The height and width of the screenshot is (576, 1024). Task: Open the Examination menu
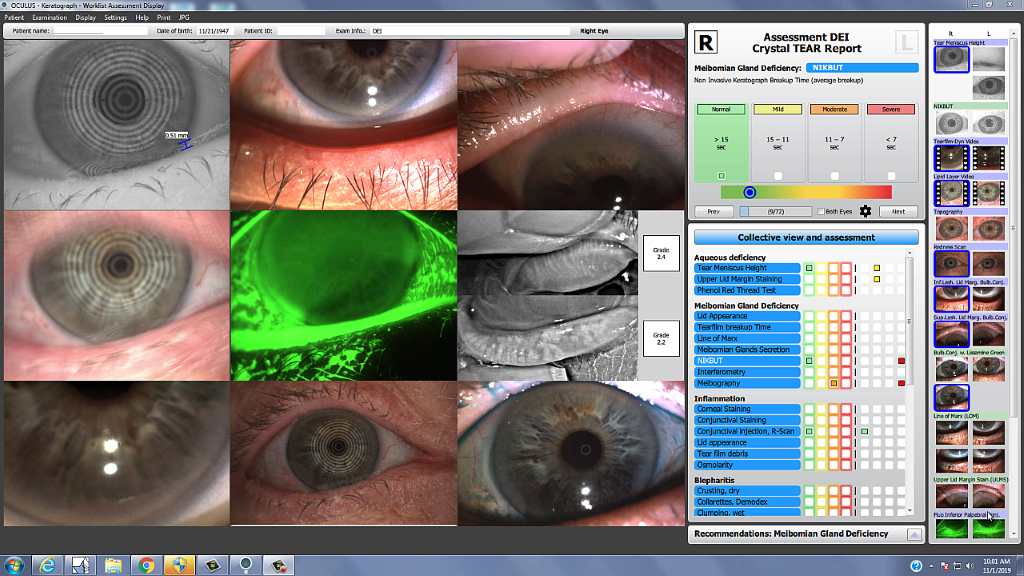tap(48, 18)
